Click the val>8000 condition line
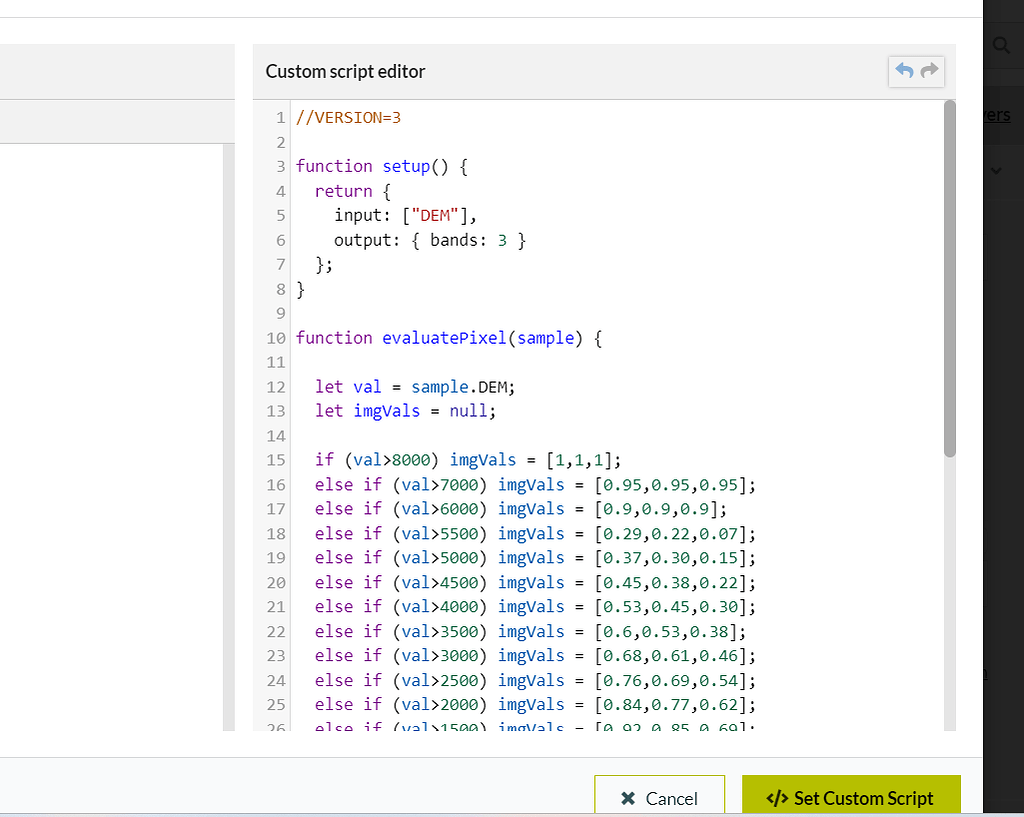 coord(467,460)
